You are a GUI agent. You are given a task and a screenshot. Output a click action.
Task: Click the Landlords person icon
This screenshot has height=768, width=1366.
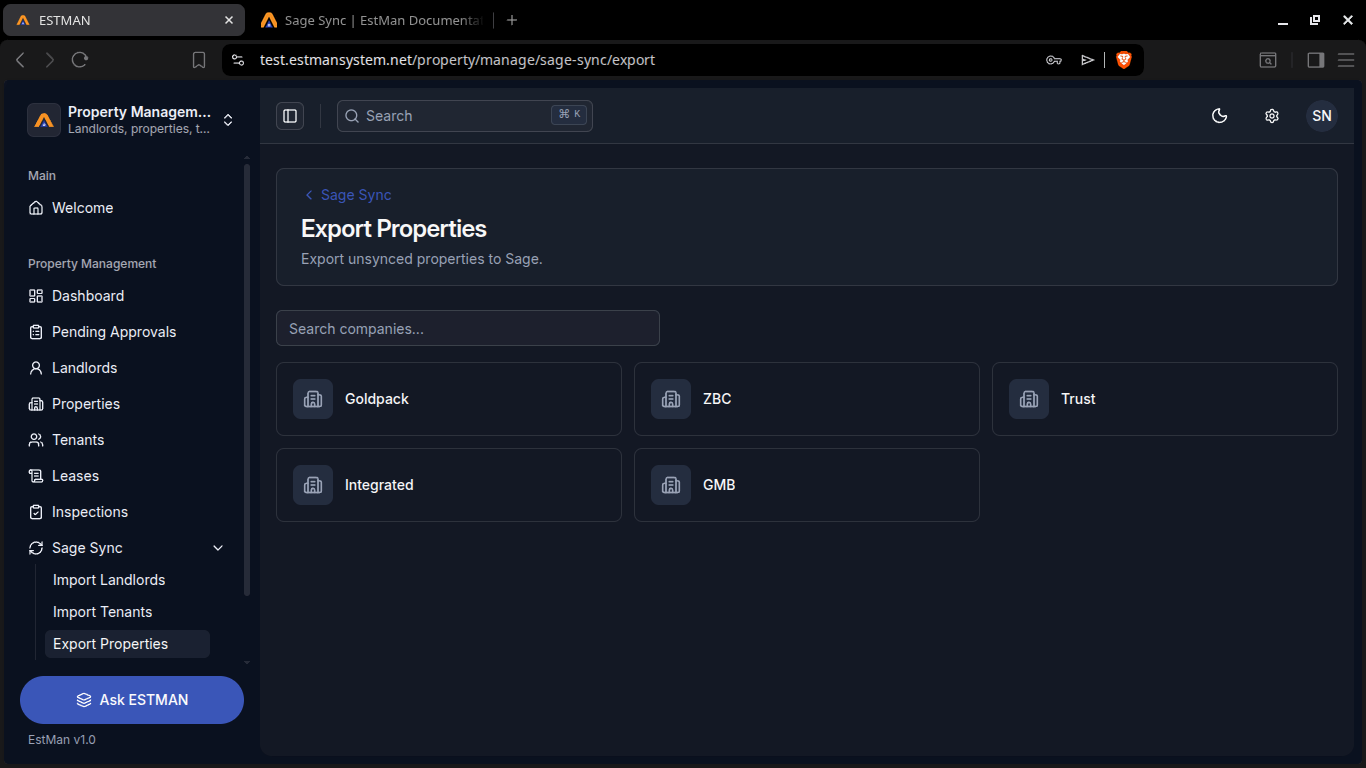[x=36, y=368]
